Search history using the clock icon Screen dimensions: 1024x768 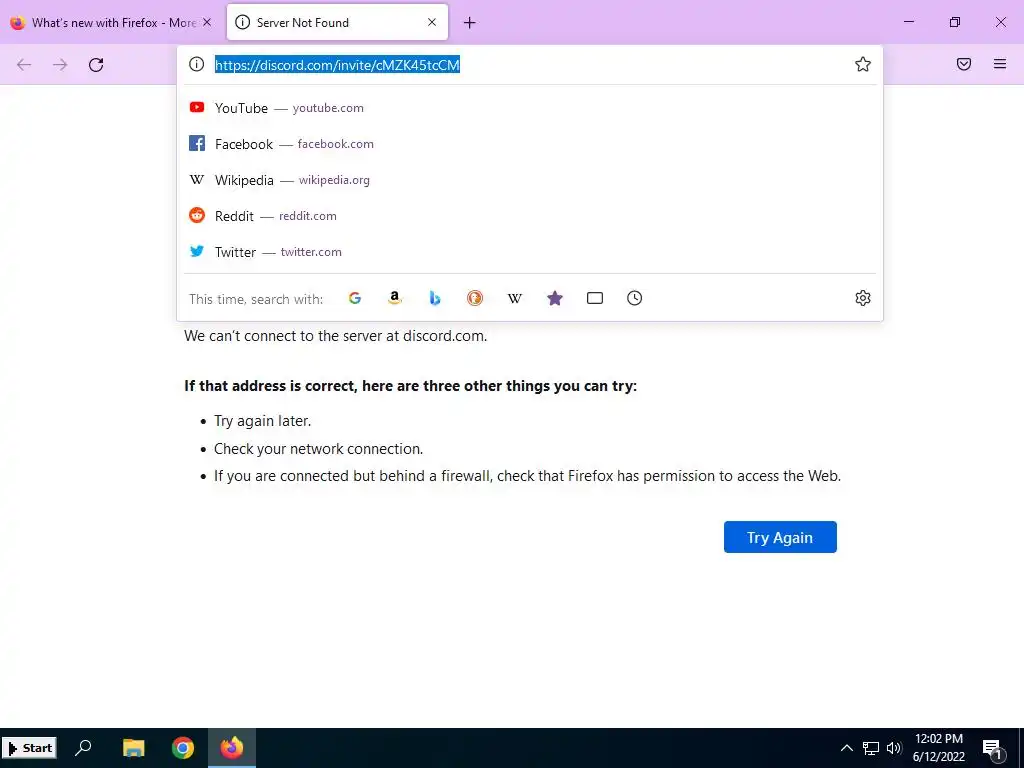(635, 298)
